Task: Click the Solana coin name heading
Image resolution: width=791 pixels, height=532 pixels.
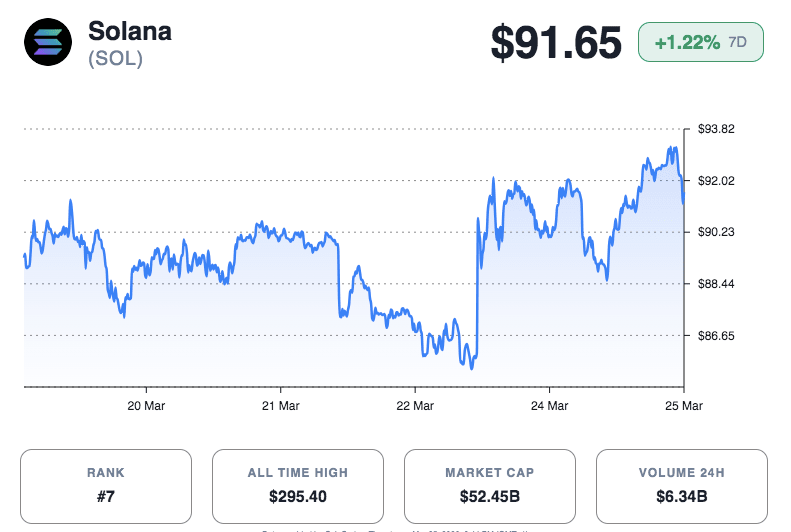Action: [130, 31]
